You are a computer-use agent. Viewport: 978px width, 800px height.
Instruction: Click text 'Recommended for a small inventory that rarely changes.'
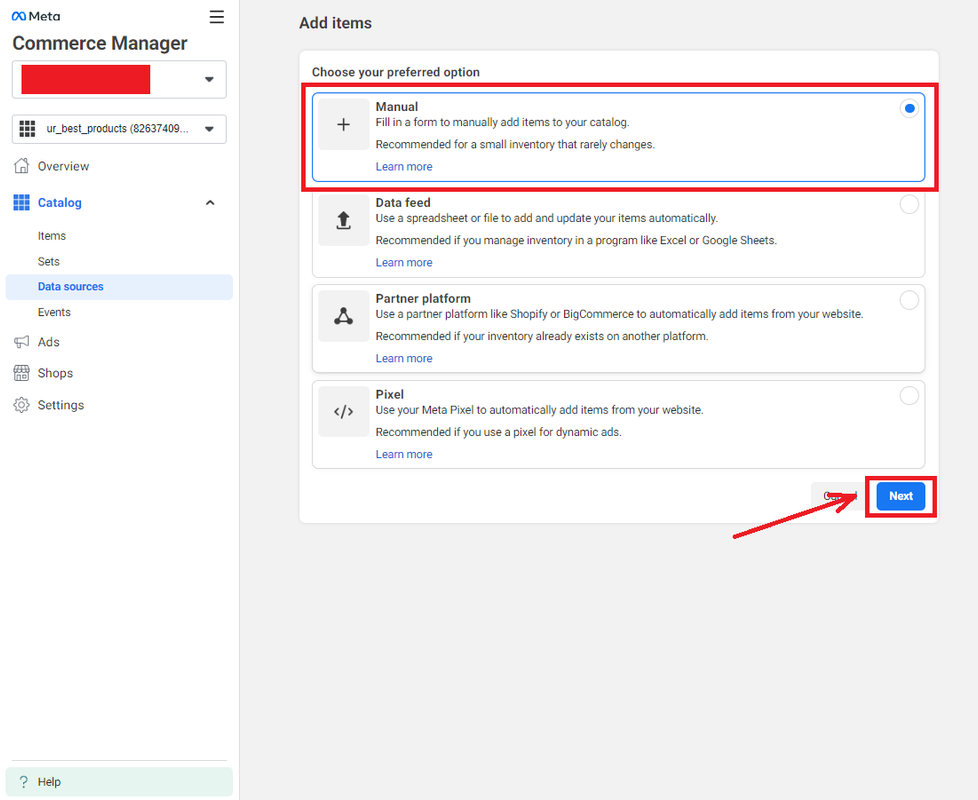[515, 145]
